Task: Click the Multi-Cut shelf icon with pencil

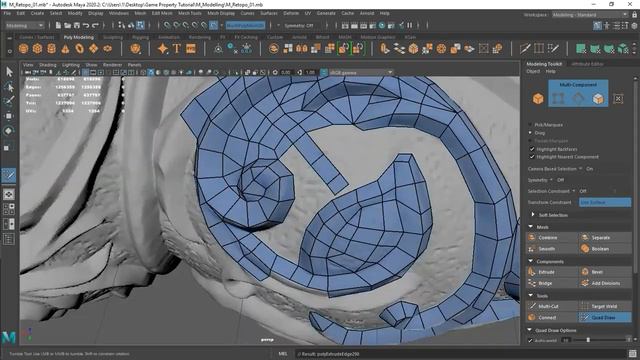Action: pos(525,49)
